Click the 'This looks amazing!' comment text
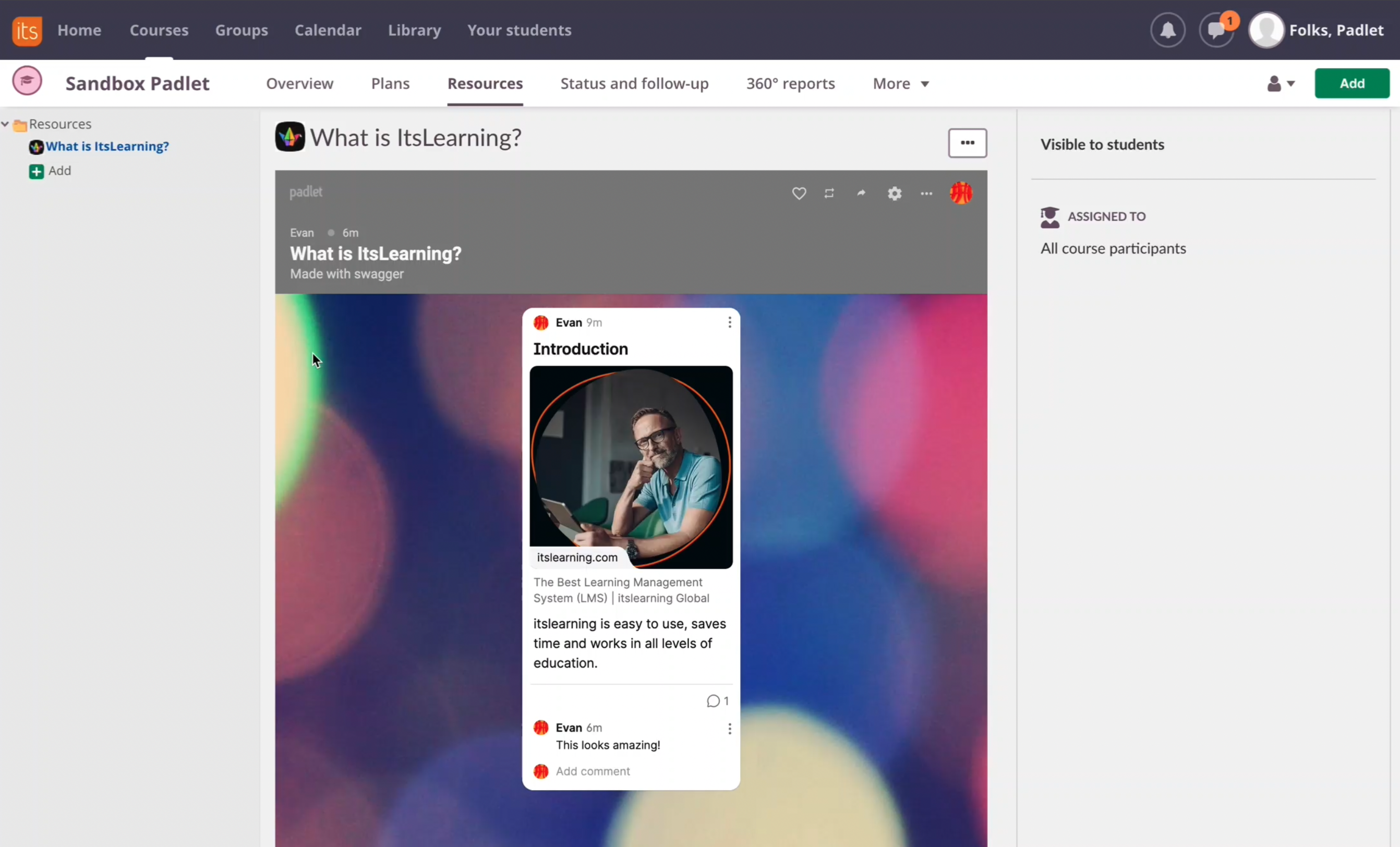 608,745
